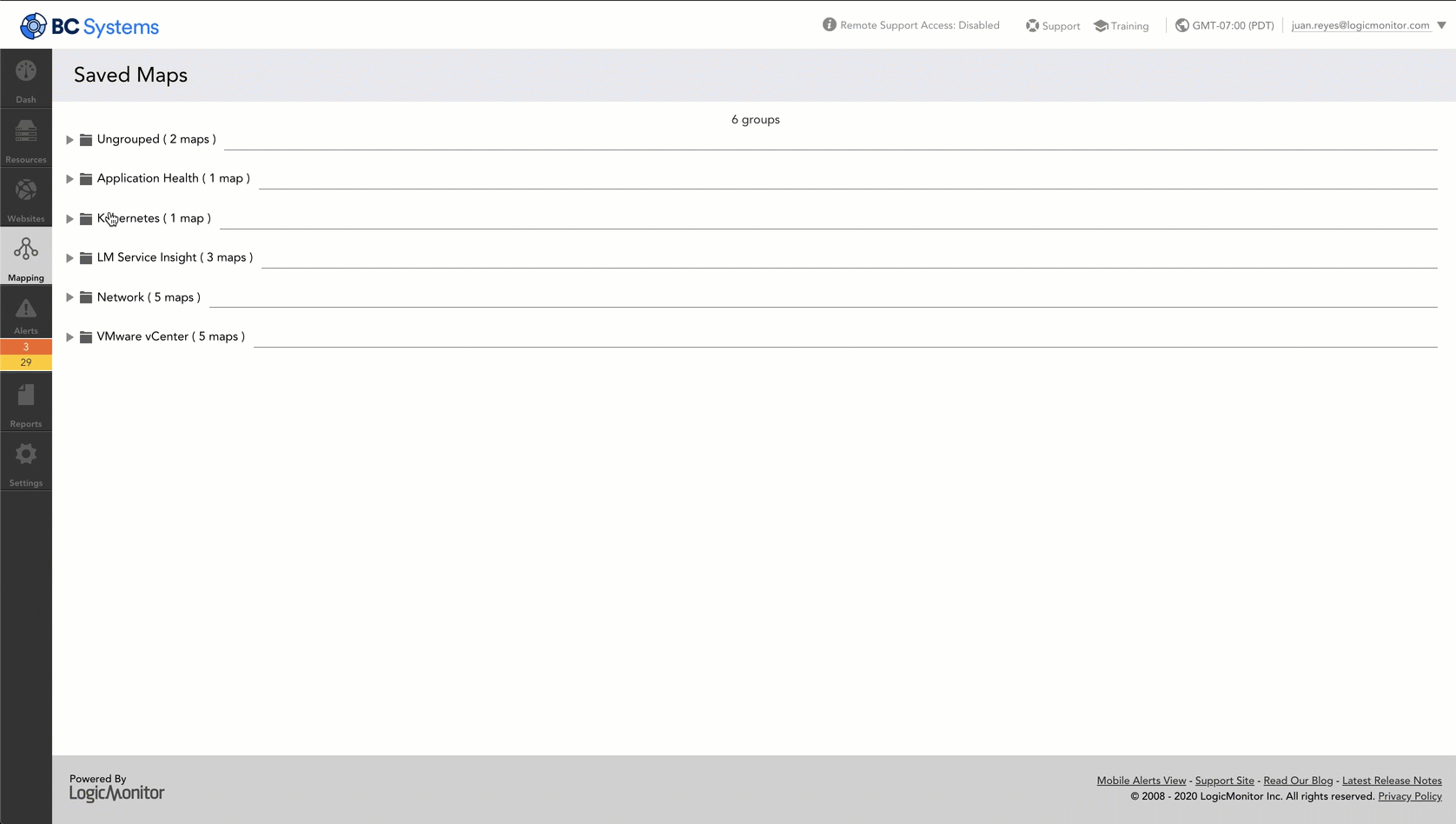The width and height of the screenshot is (1456, 824).
Task: Select 'Application Health ( 1 map )' text
Action: click(174, 178)
